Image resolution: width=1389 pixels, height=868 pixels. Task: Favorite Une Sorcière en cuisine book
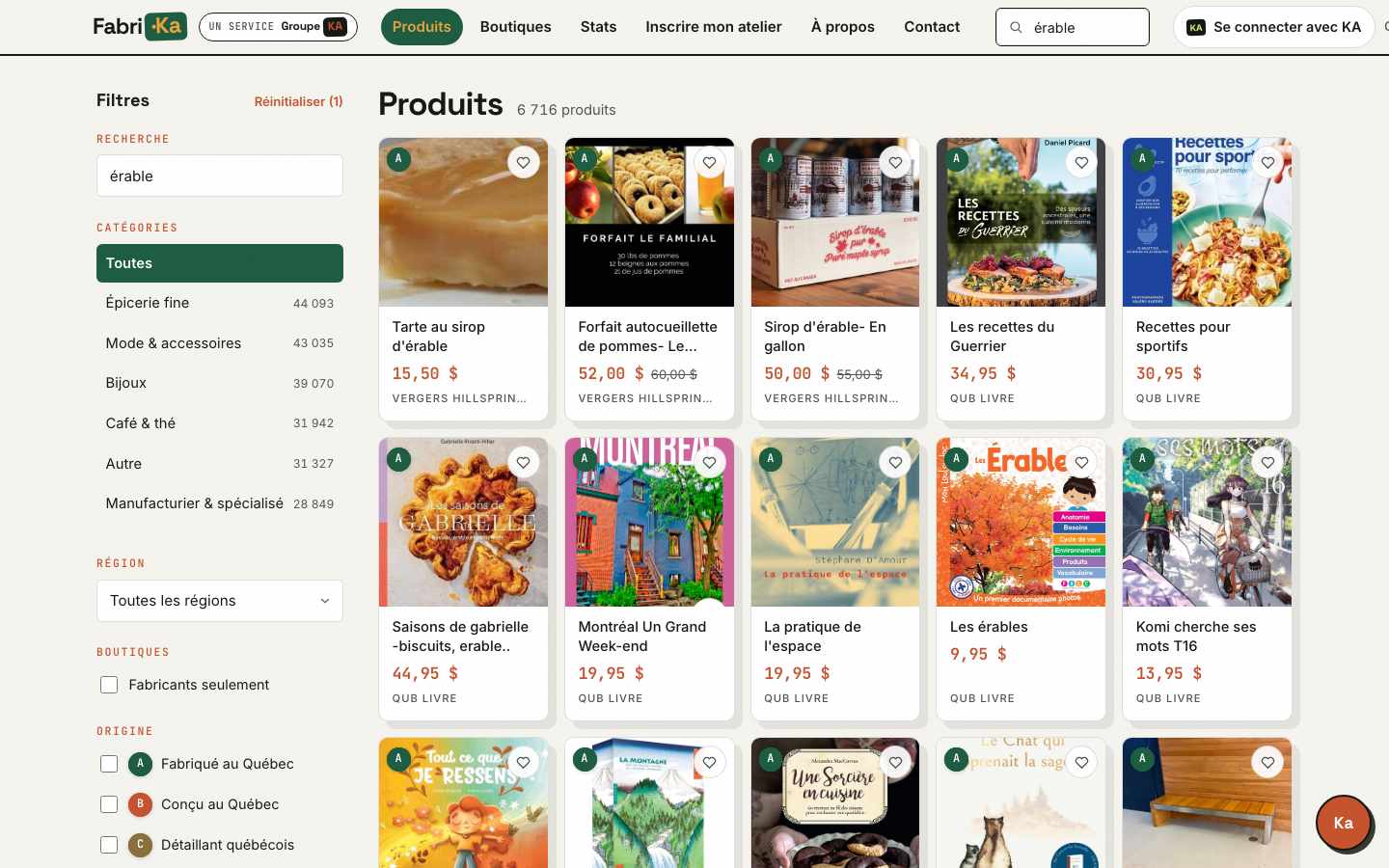[x=895, y=763]
